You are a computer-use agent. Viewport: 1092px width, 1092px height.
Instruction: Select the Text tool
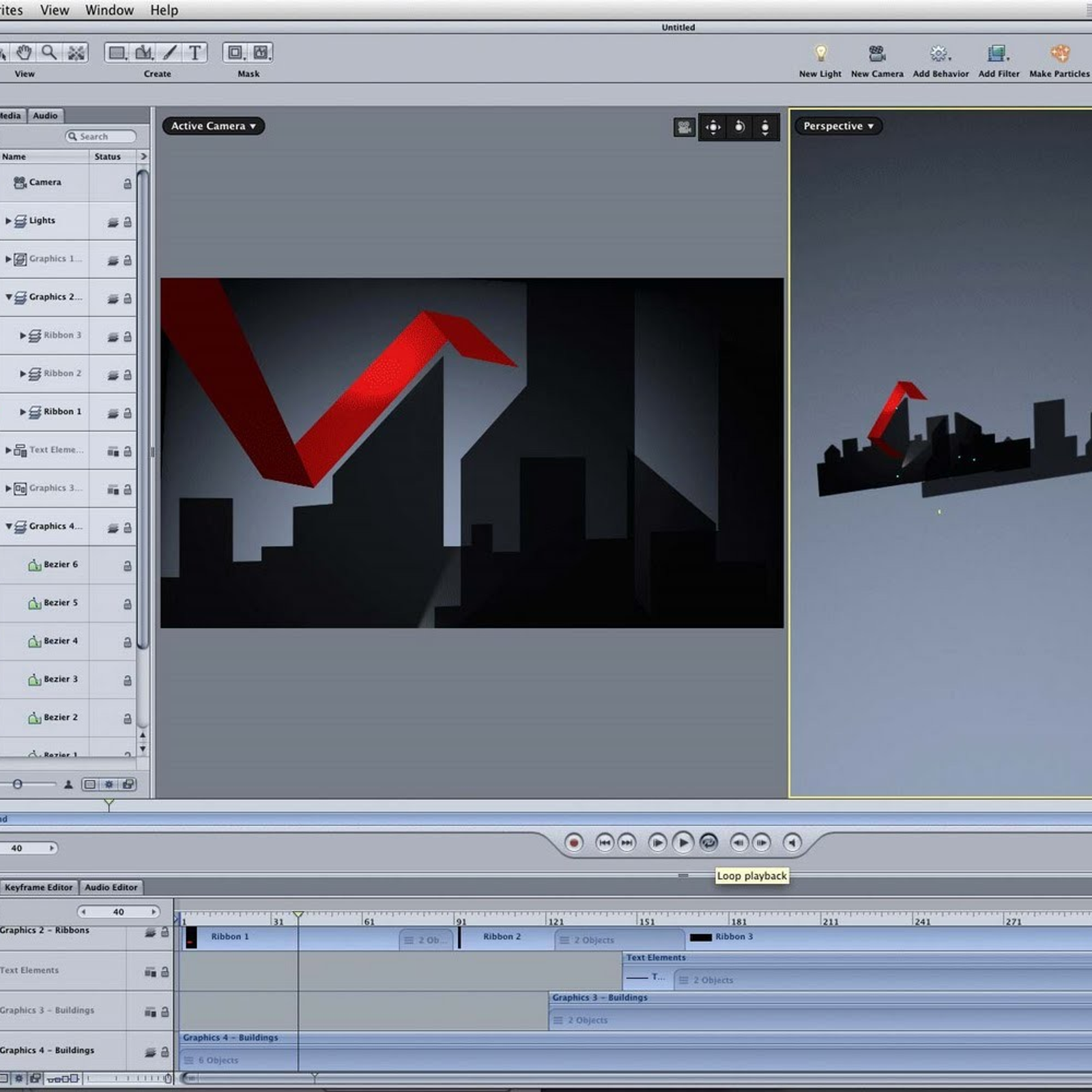195,53
